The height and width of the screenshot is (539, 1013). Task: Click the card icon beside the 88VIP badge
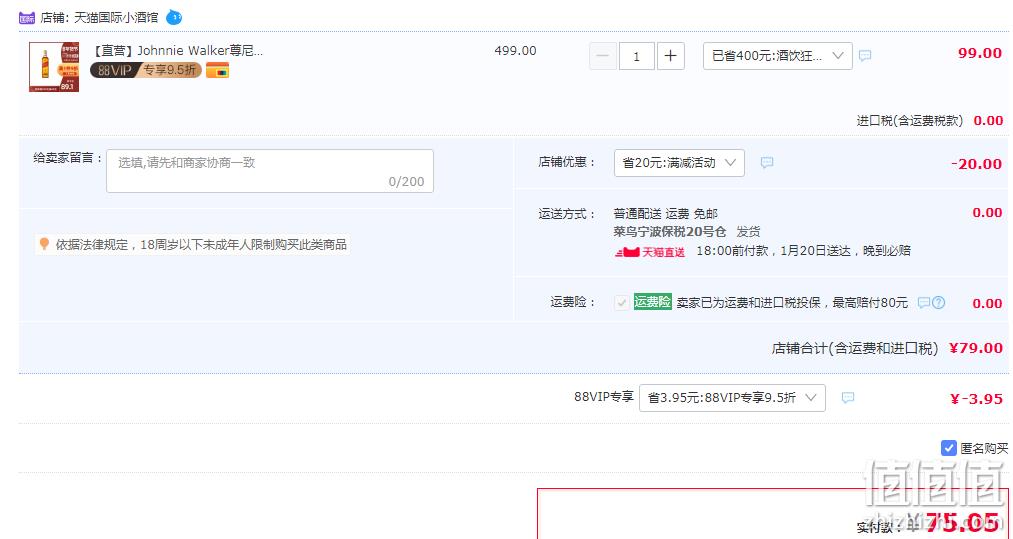[217, 70]
